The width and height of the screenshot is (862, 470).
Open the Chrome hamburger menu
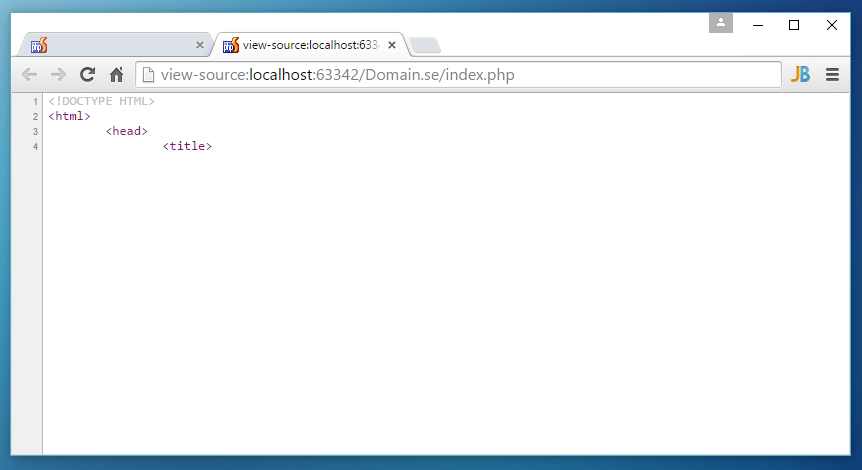832,74
